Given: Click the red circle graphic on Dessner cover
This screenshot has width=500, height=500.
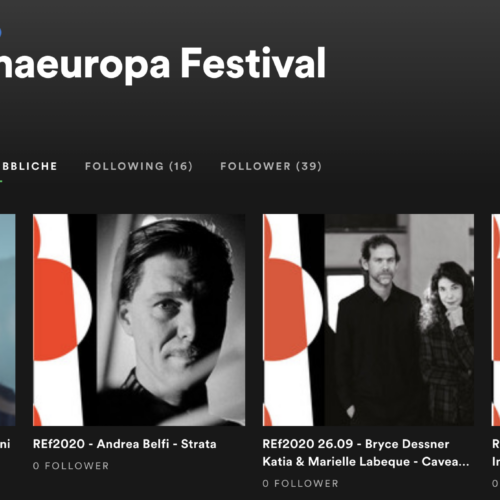Looking at the screenshot, I should [x=286, y=310].
